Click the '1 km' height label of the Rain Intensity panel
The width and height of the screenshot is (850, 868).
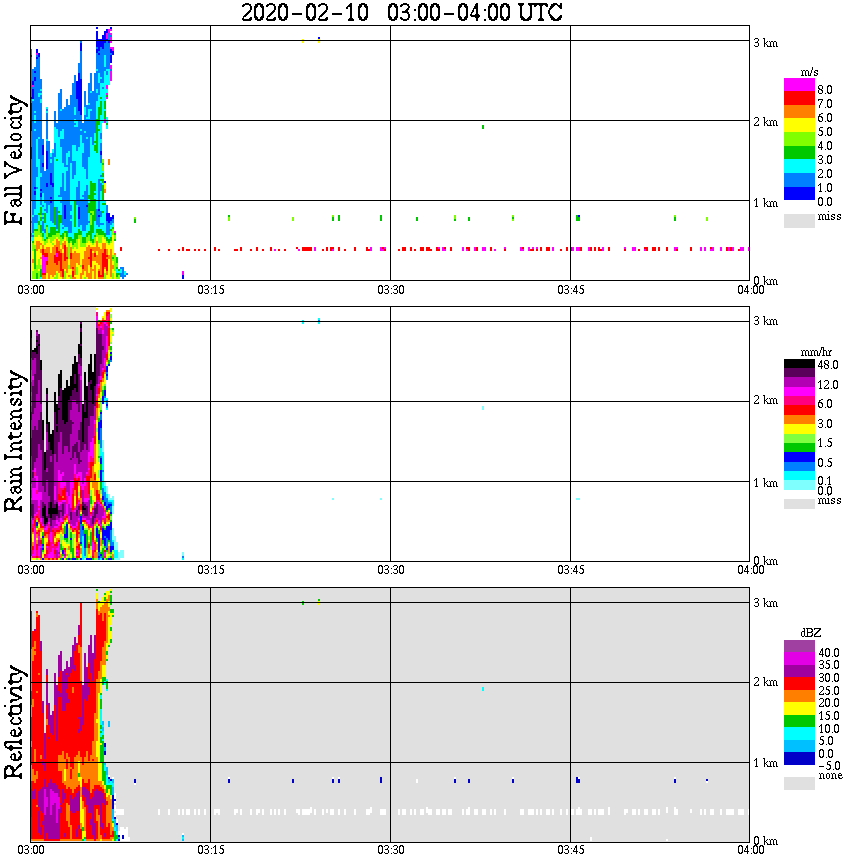click(x=765, y=483)
